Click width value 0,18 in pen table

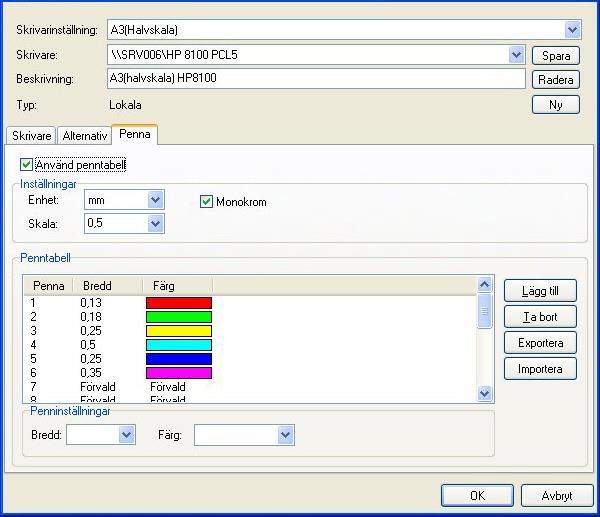point(91,317)
